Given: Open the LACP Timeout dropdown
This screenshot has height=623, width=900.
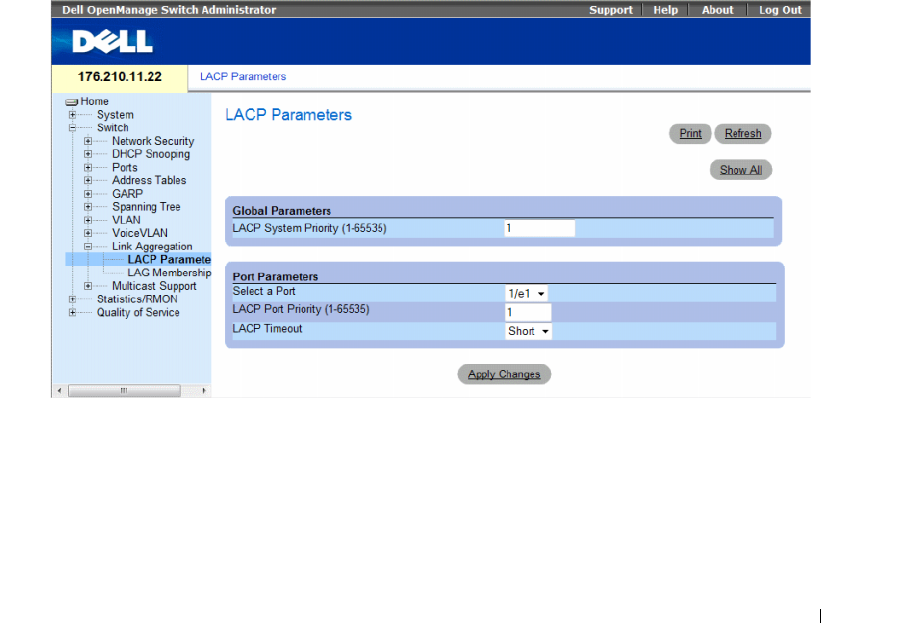Looking at the screenshot, I should (x=529, y=331).
